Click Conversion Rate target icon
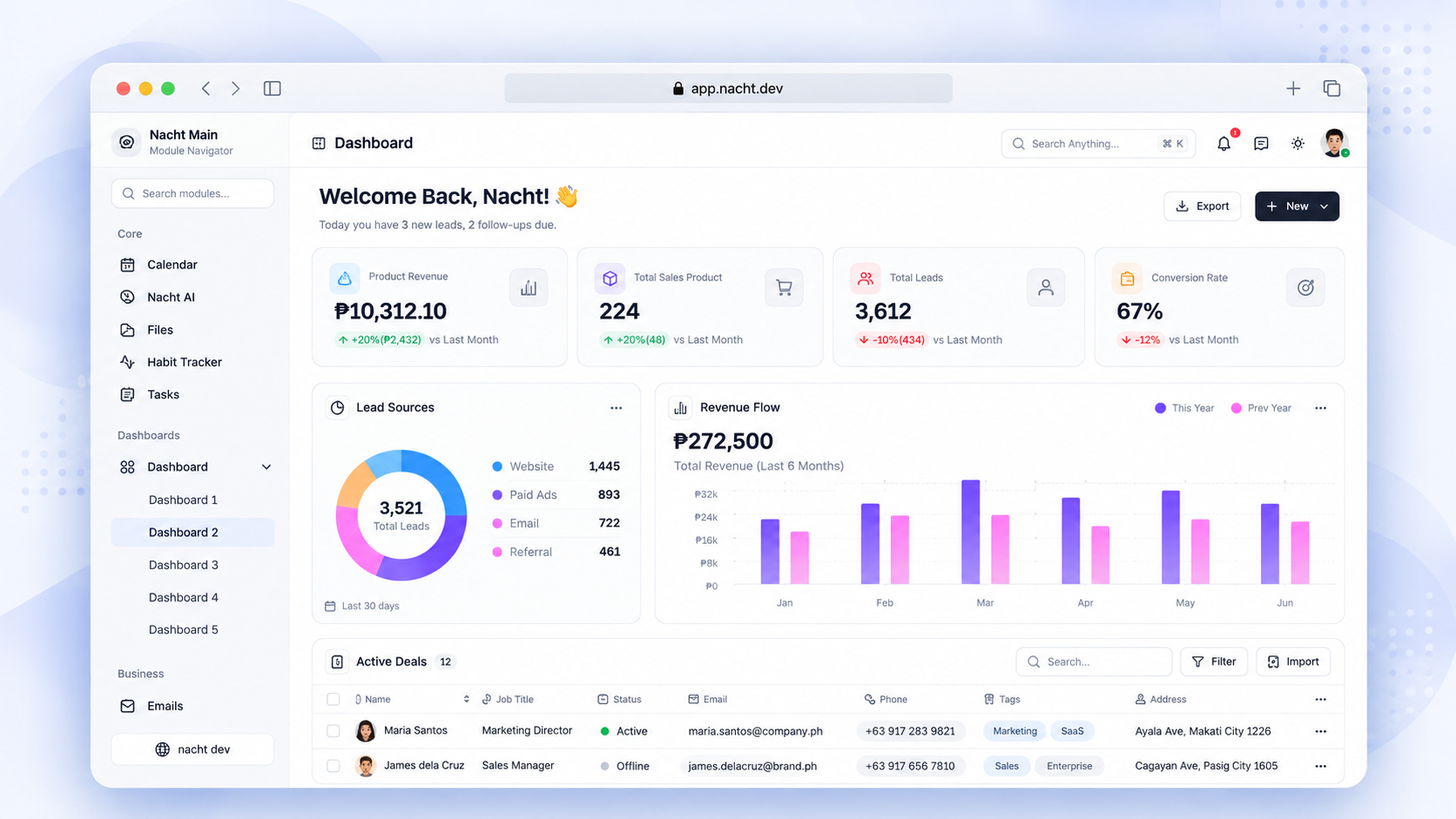 pyautogui.click(x=1305, y=288)
